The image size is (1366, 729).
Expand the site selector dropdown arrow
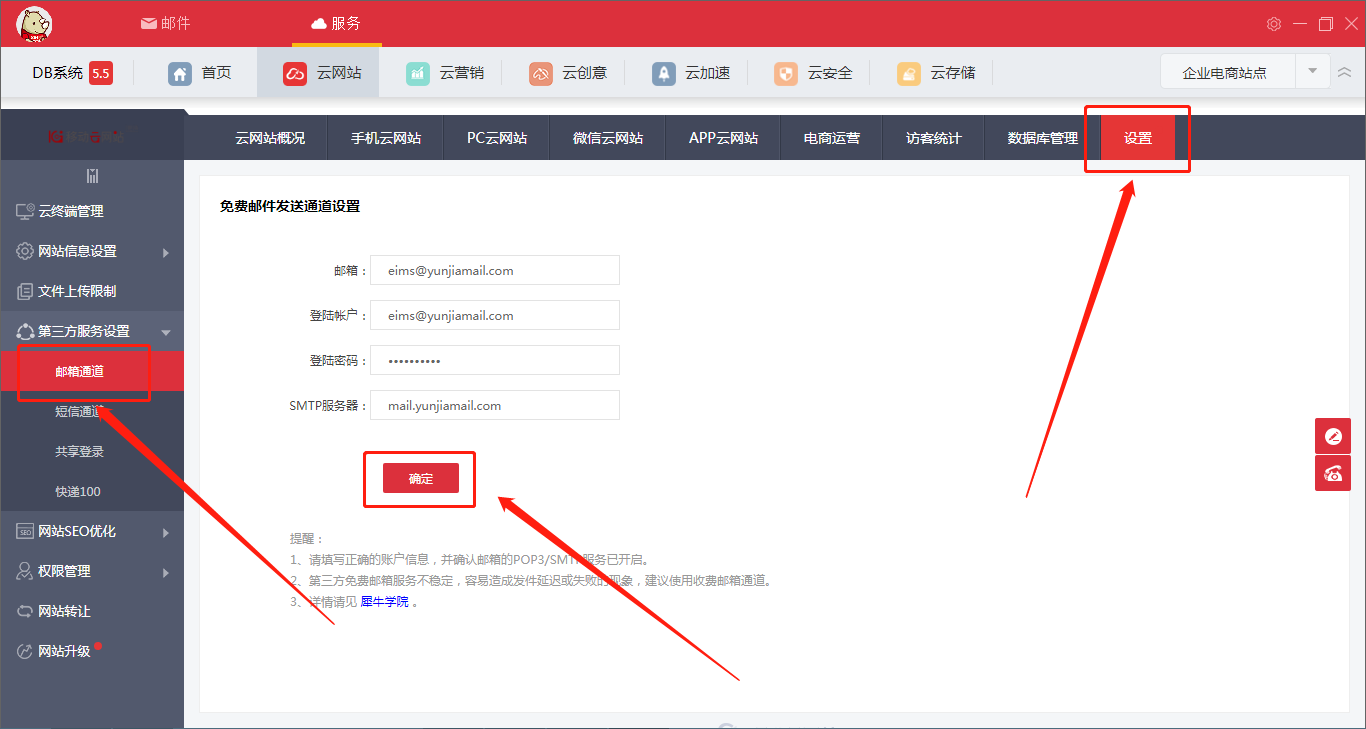coord(1312,72)
